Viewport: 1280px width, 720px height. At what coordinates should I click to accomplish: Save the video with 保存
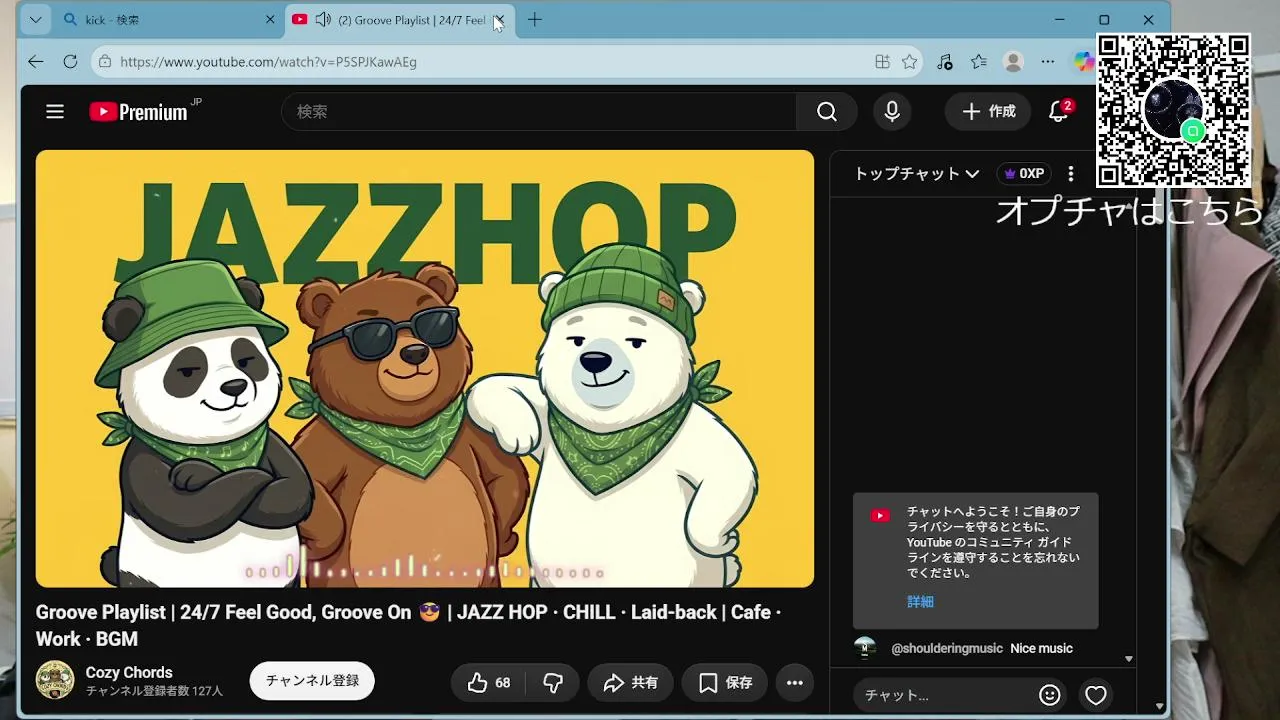click(725, 682)
